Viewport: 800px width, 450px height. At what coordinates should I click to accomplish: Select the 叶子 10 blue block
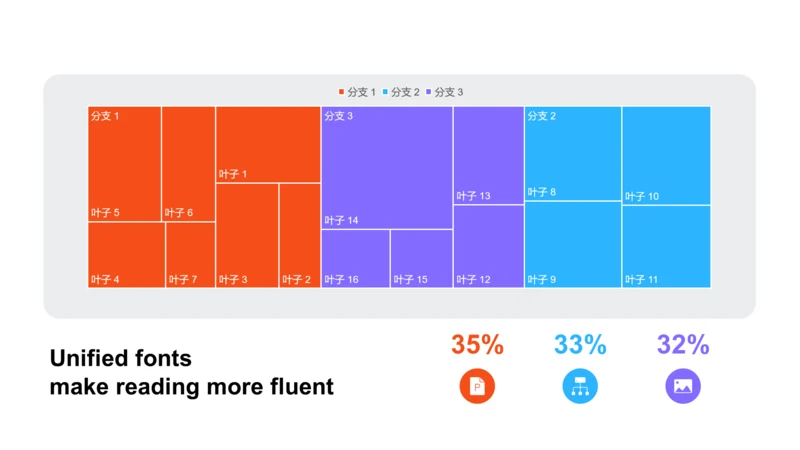point(666,156)
